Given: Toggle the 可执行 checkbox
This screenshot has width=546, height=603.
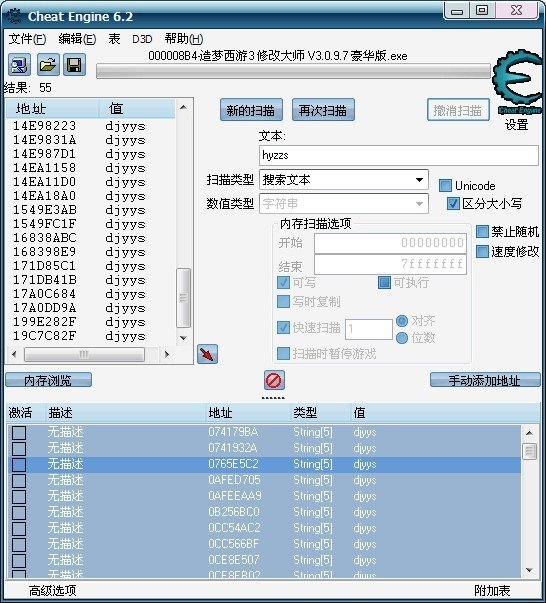Looking at the screenshot, I should coord(384,283).
